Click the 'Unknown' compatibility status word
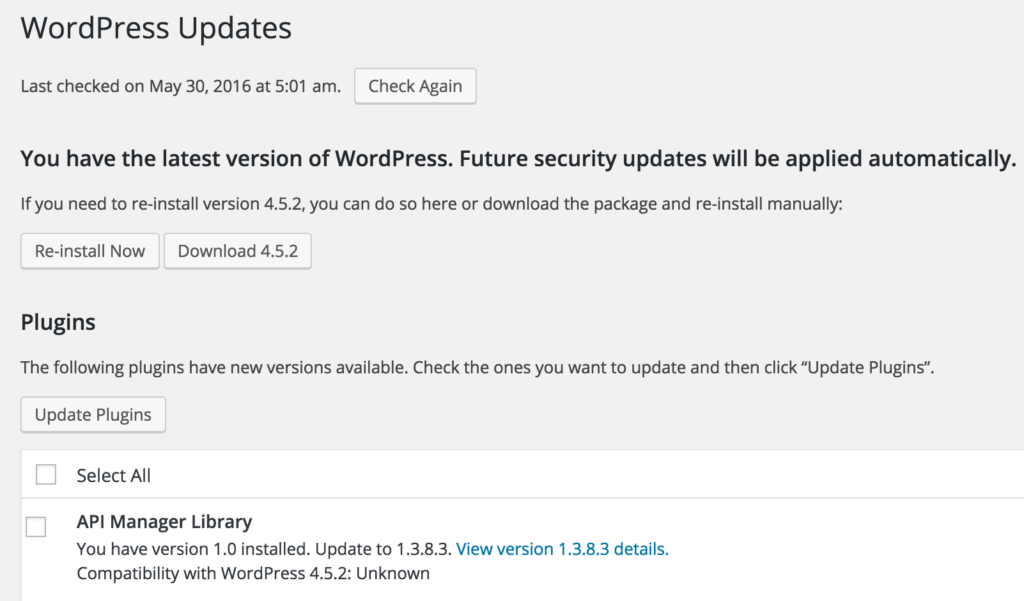This screenshot has width=1024, height=601. (393, 574)
